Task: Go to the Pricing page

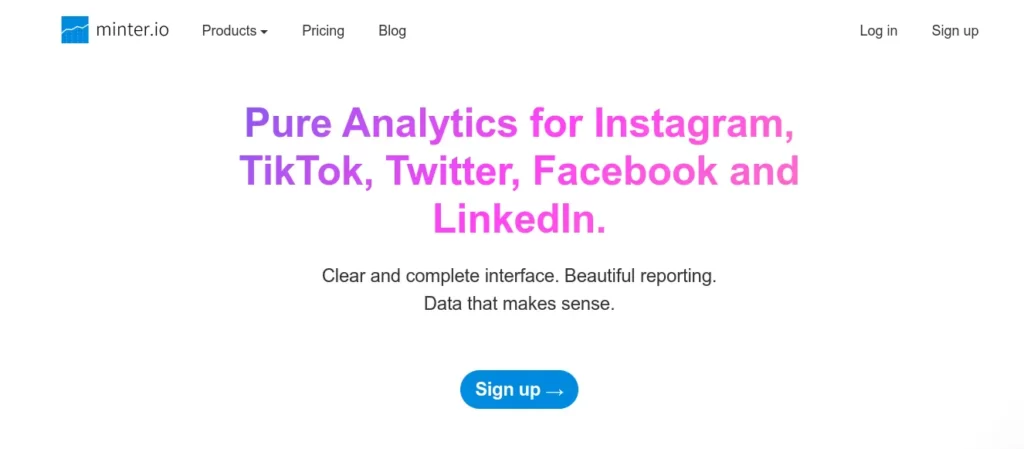Action: click(x=323, y=31)
